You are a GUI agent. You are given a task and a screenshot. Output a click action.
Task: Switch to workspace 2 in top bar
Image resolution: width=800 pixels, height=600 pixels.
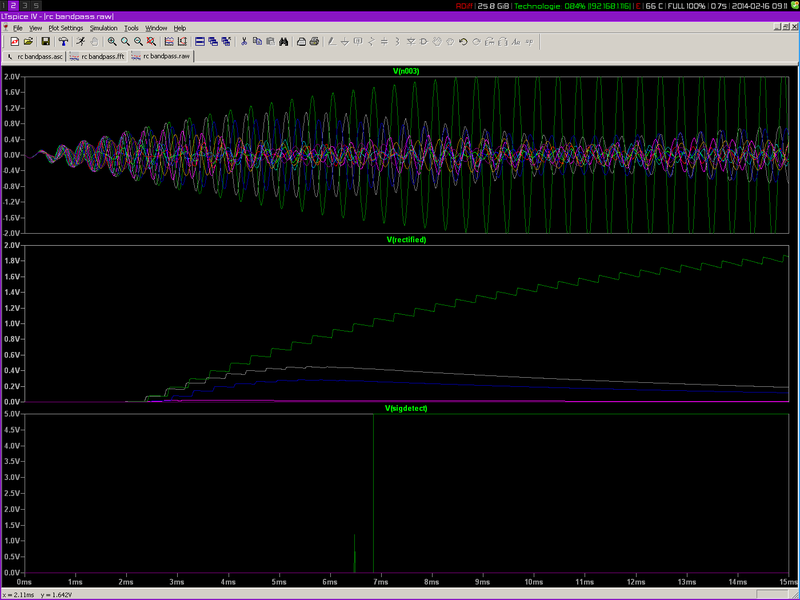point(13,6)
